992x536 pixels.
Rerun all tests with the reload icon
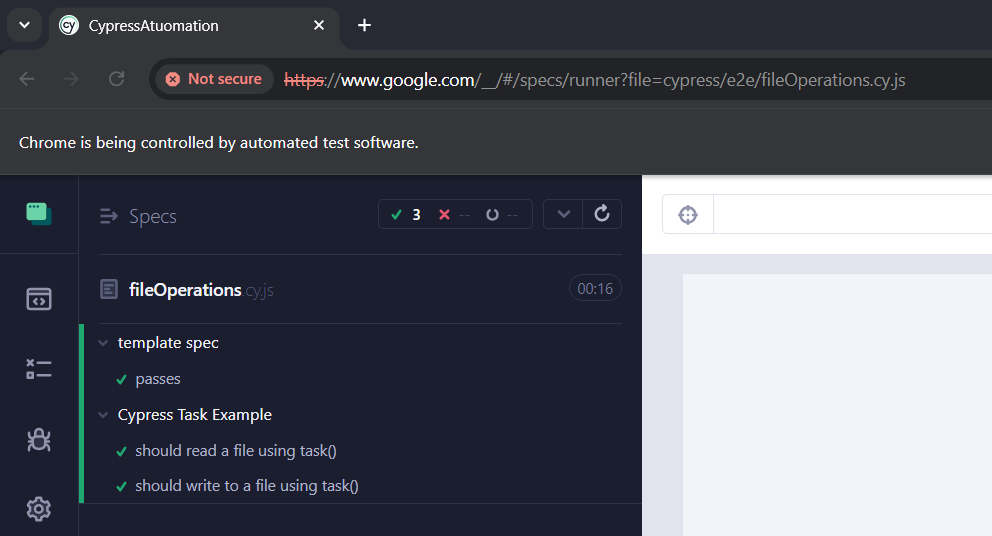pos(602,214)
